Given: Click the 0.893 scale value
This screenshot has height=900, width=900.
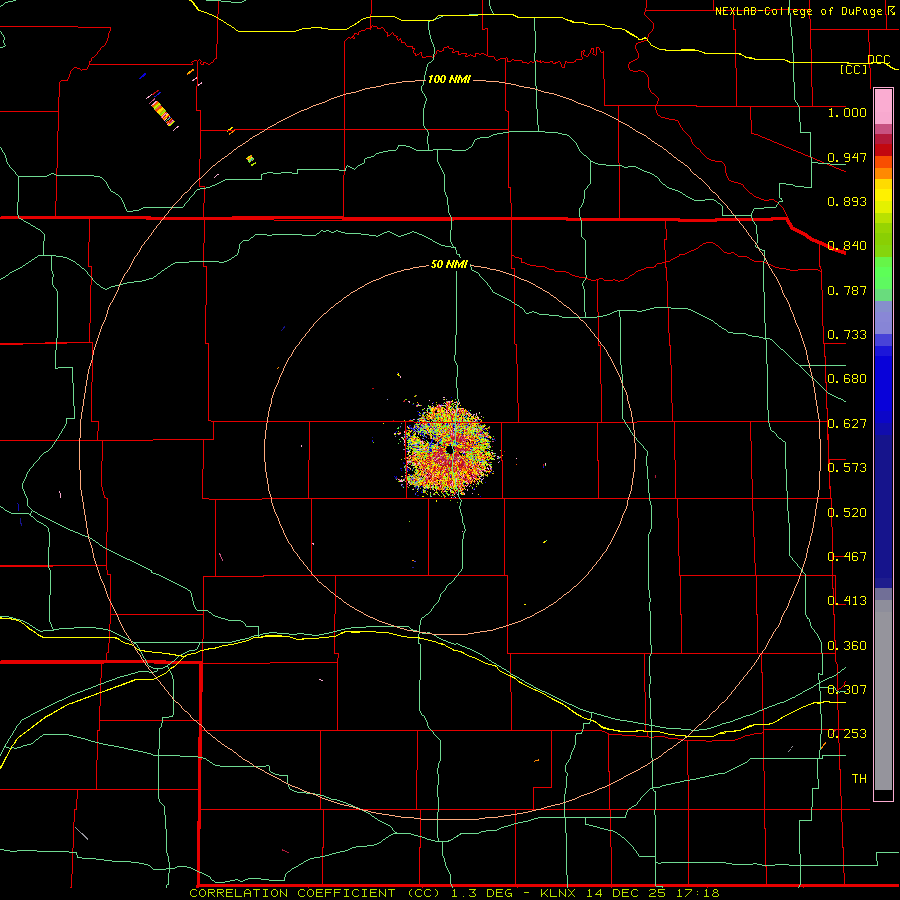Looking at the screenshot, I should (847, 201).
